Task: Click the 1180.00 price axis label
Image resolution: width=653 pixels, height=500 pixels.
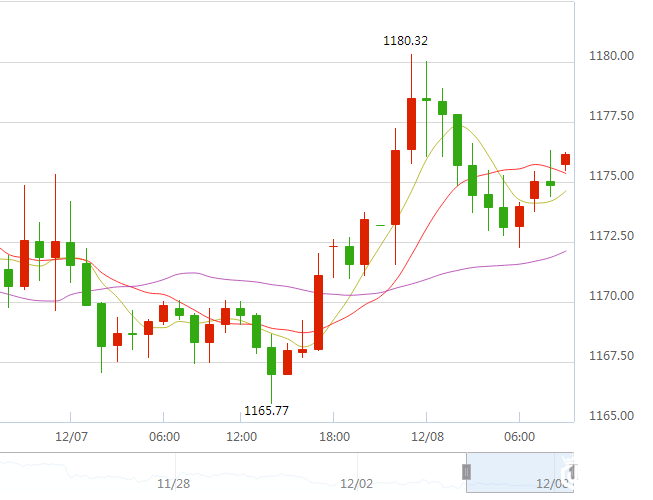Action: 614,56
